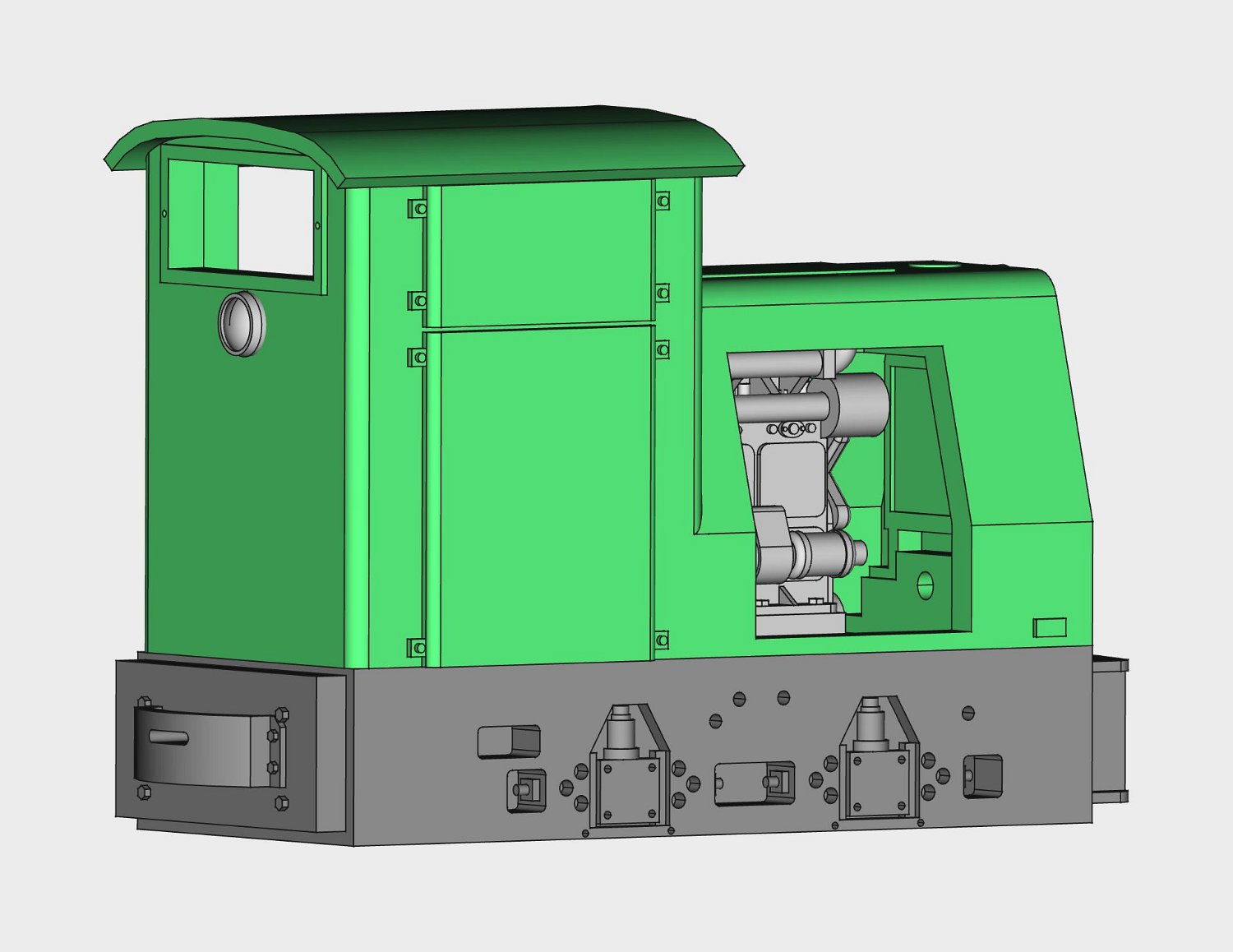Click the bottom hinge right of the lower door
This screenshot has width=1233, height=952.
(662, 640)
